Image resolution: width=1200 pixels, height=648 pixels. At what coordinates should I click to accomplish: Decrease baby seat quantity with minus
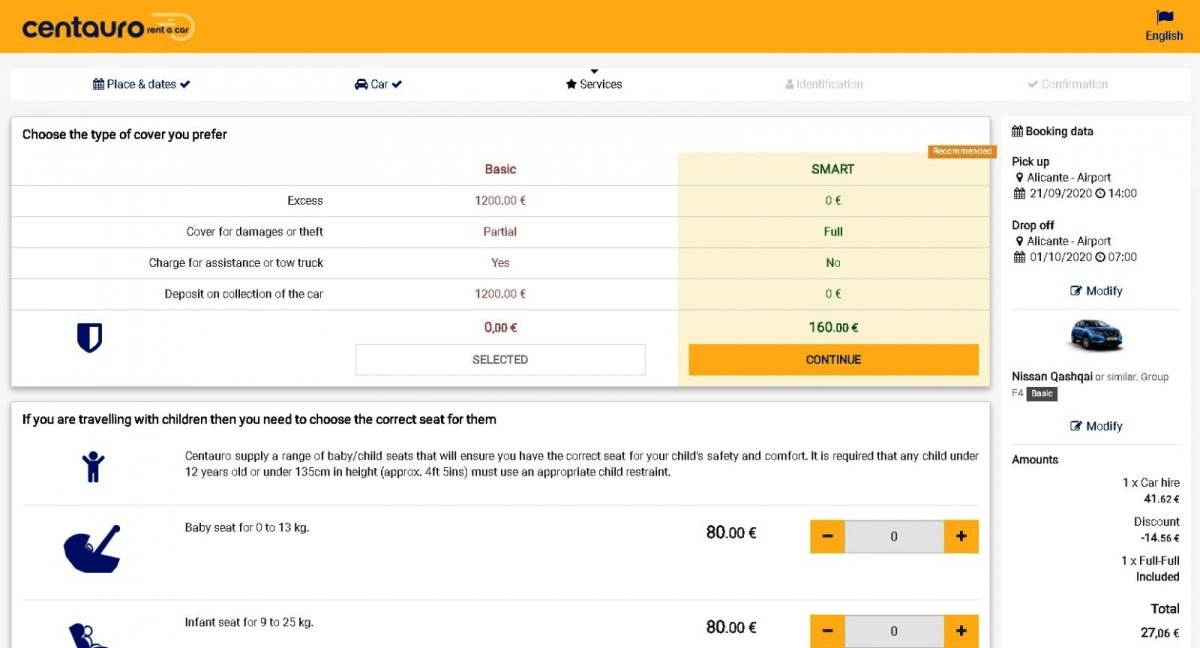[827, 537]
